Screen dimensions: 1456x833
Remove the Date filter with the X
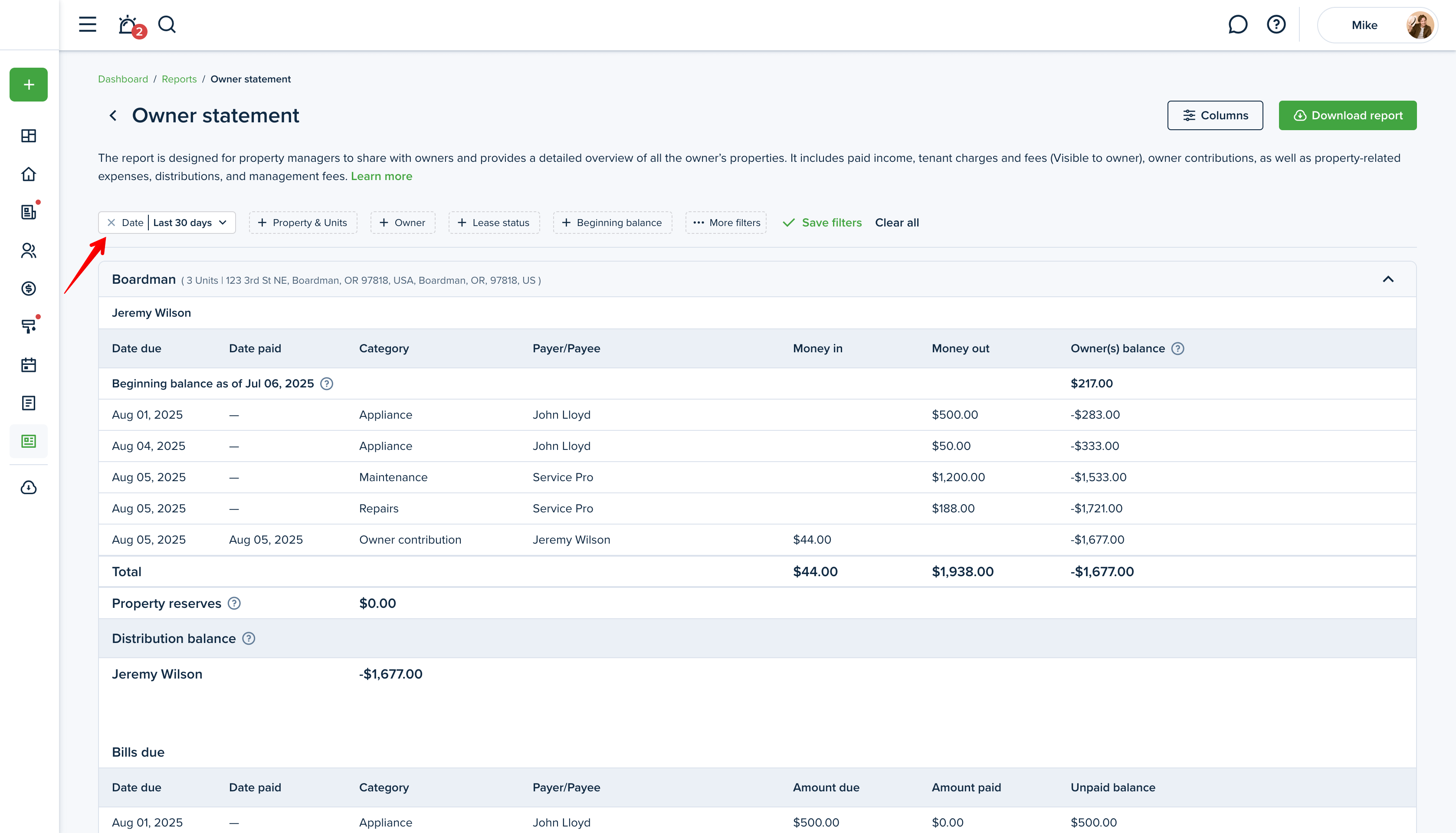click(111, 223)
